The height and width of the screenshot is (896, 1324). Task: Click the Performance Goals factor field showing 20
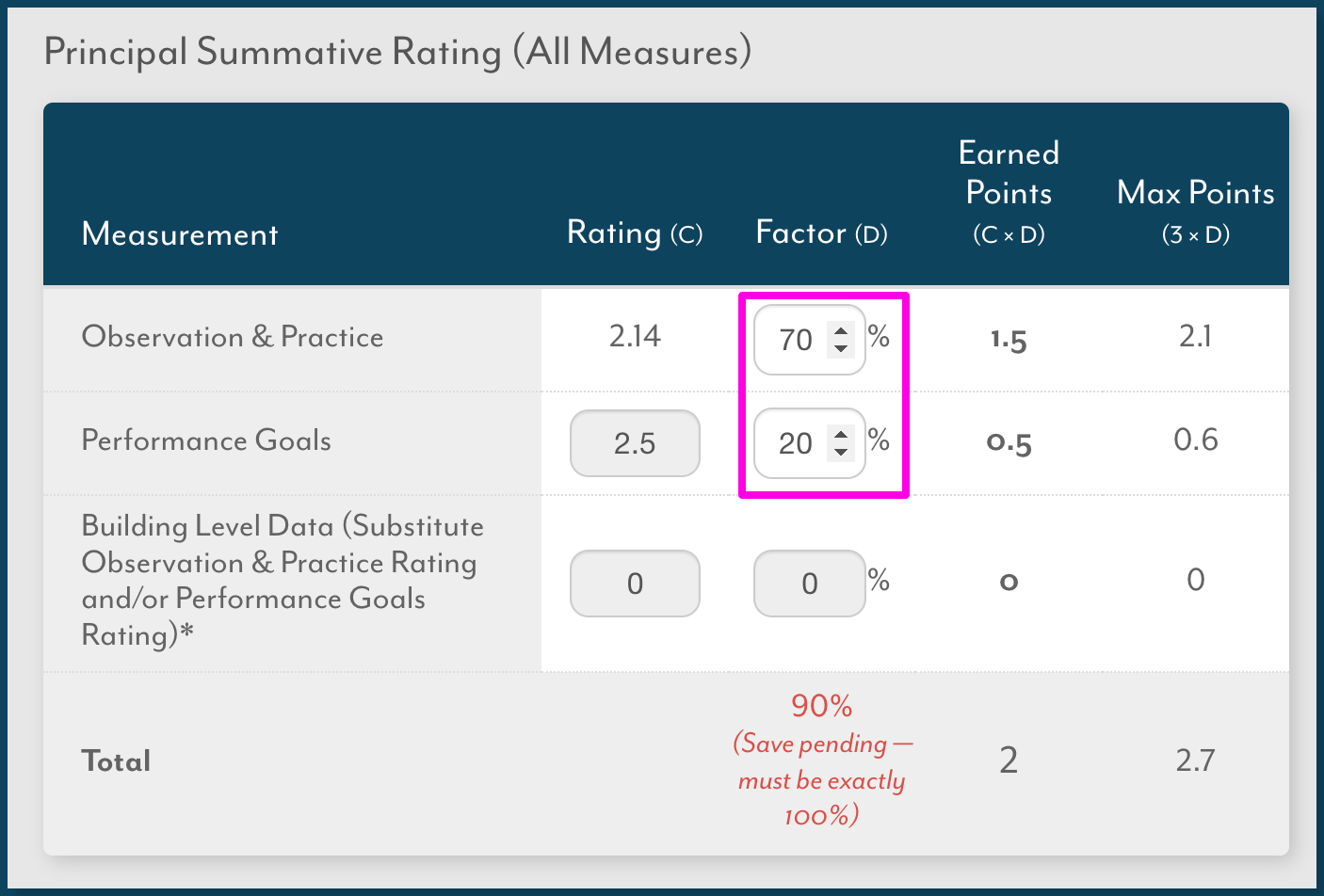click(x=810, y=443)
